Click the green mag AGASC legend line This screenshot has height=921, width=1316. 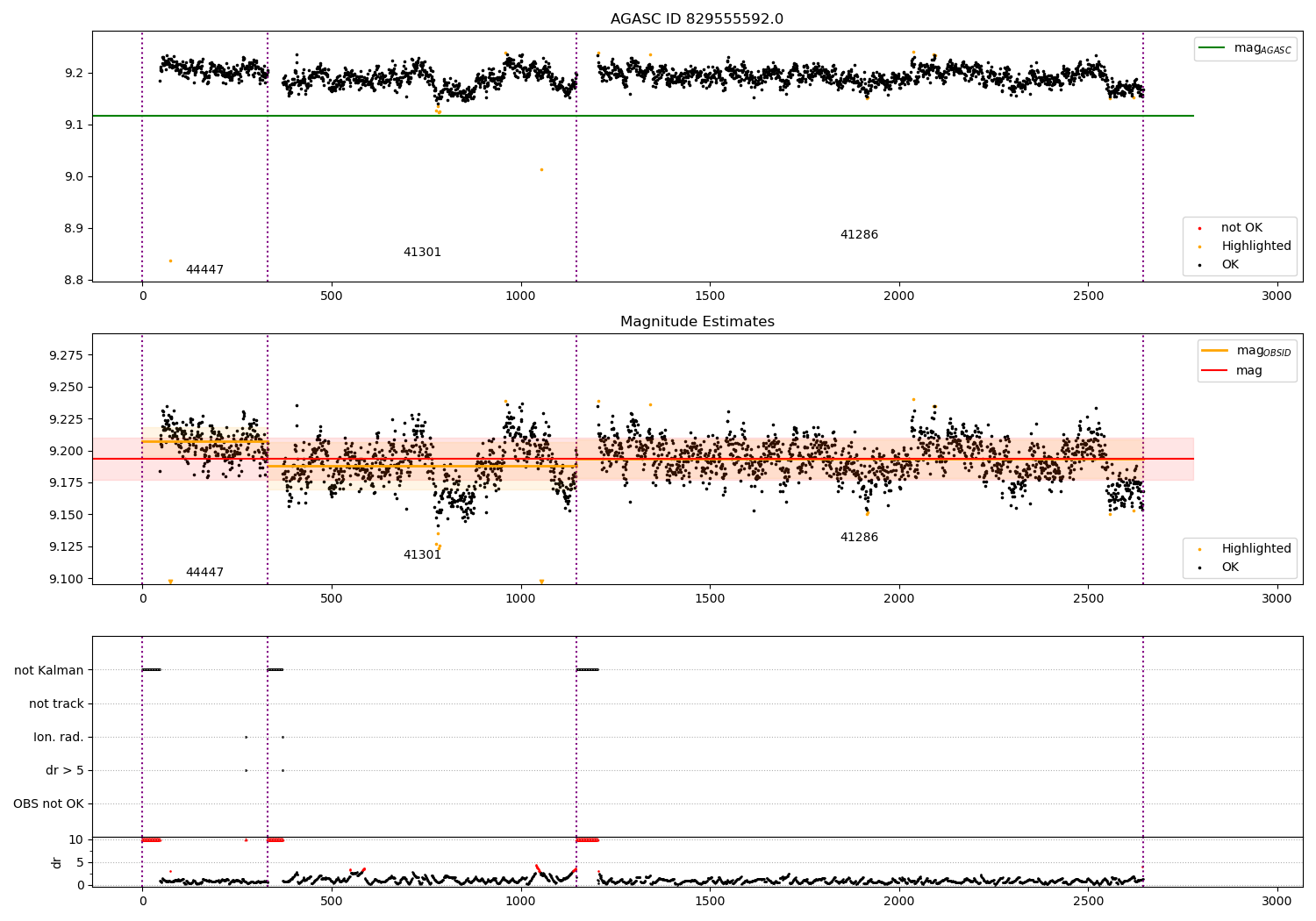[1245, 48]
